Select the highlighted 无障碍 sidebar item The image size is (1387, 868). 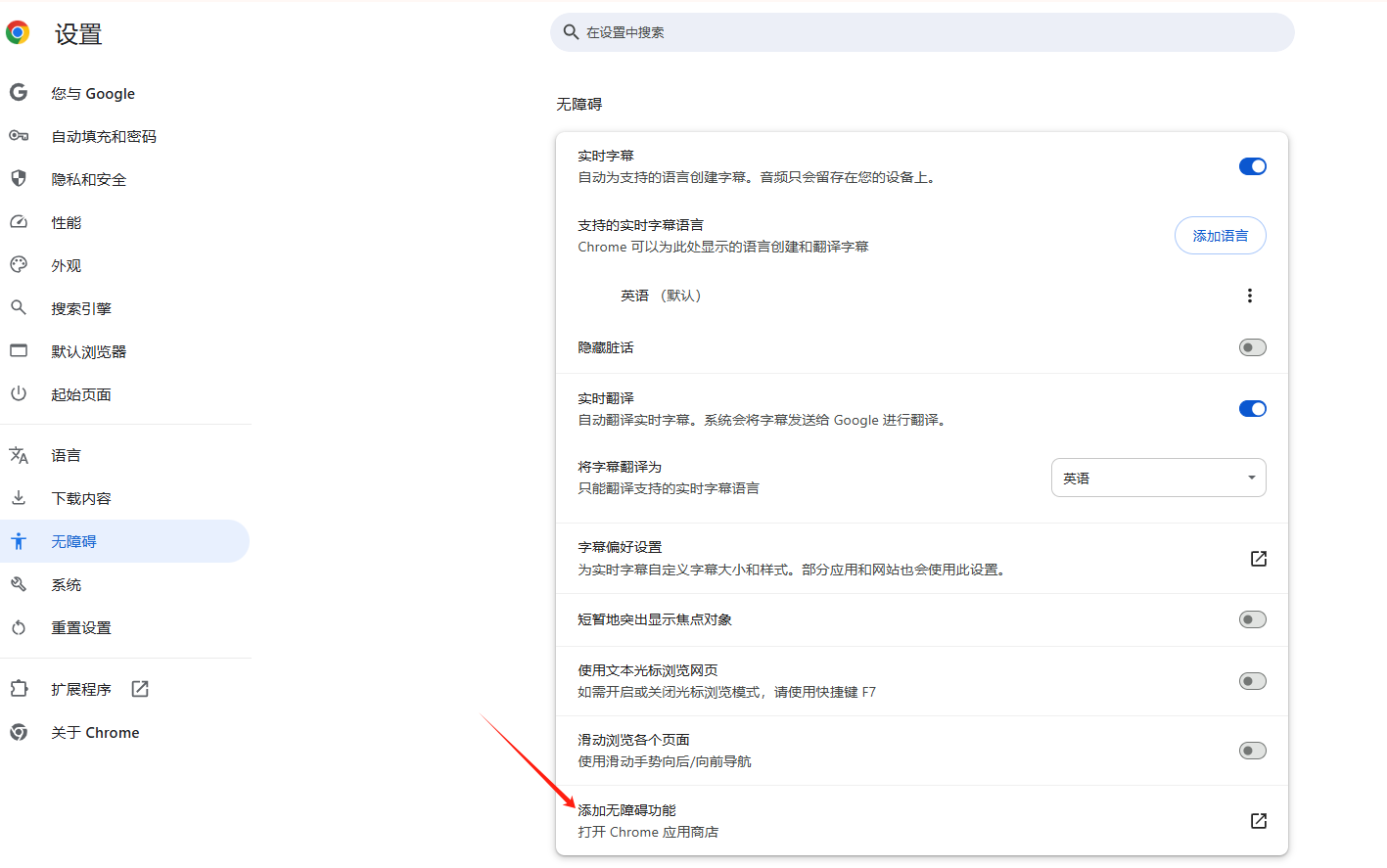click(x=124, y=541)
